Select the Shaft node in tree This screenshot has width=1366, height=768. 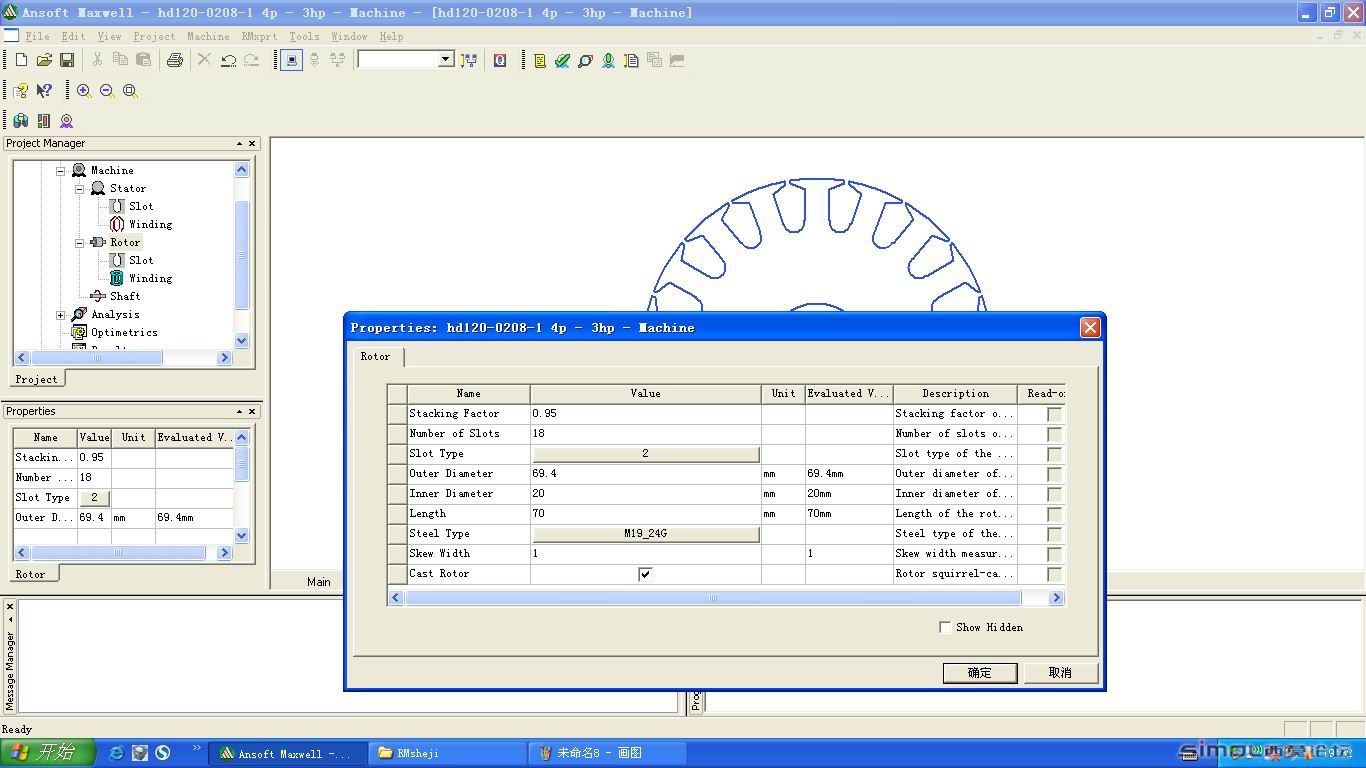tap(125, 296)
